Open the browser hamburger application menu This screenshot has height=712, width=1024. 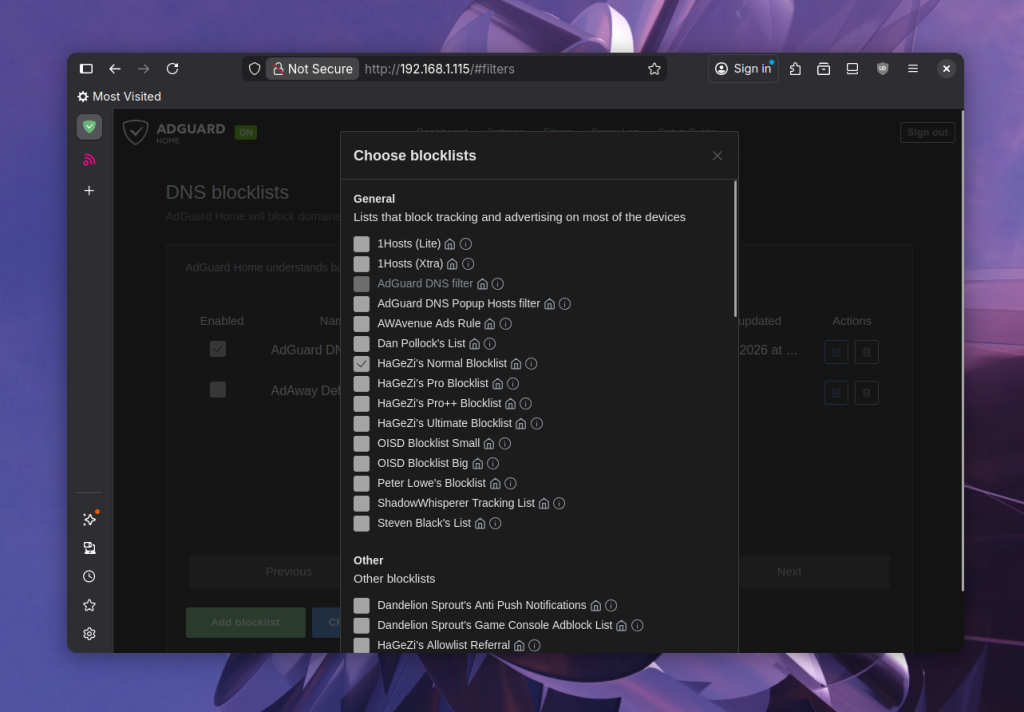tap(912, 69)
